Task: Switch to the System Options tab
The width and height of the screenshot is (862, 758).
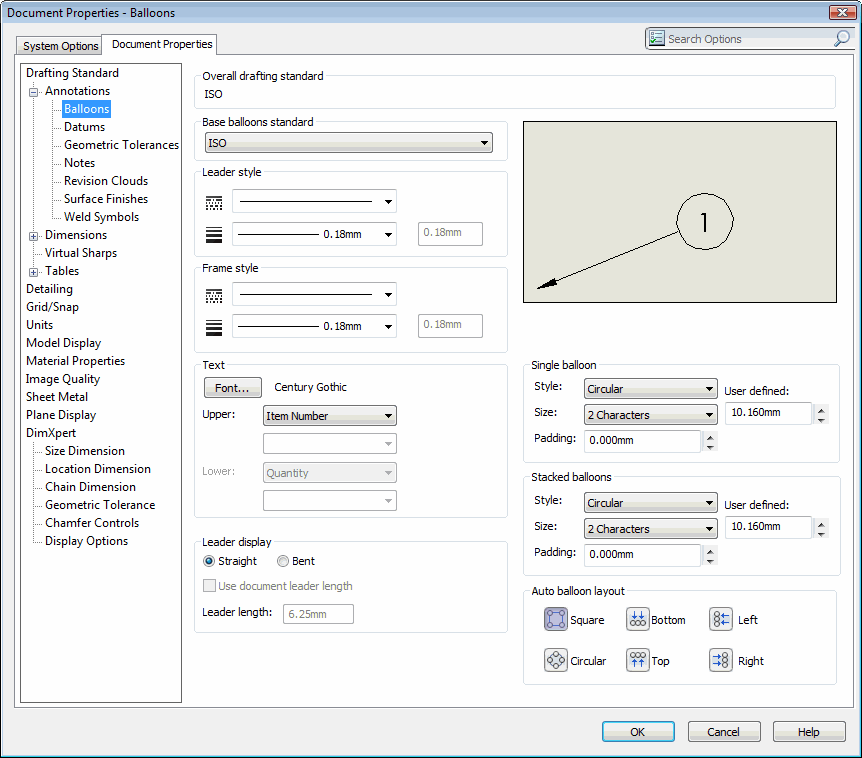Action: tap(60, 46)
